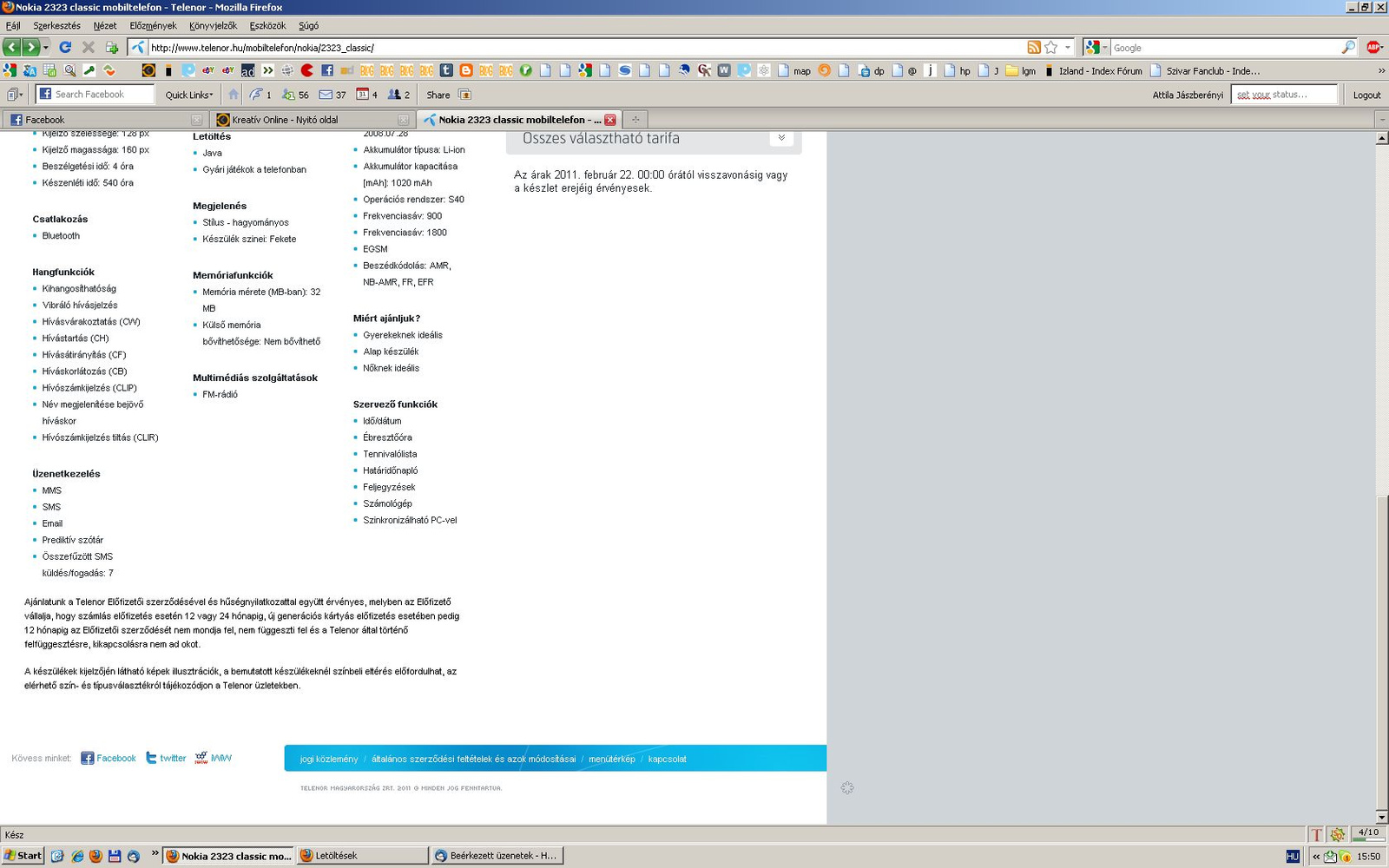Click the 'map' bookmark
1389x868 pixels.
[794, 71]
